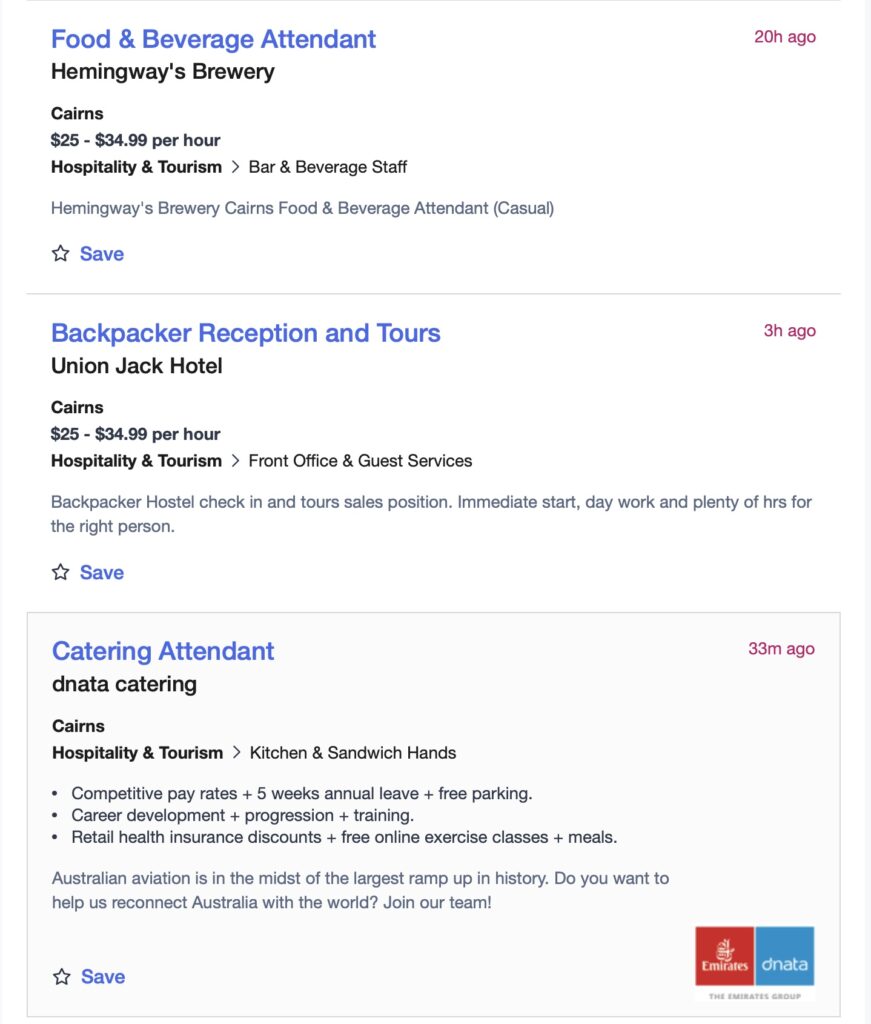This screenshot has width=871, height=1024.
Task: Click Cairns location under Union Jack Hotel
Action: tap(77, 408)
